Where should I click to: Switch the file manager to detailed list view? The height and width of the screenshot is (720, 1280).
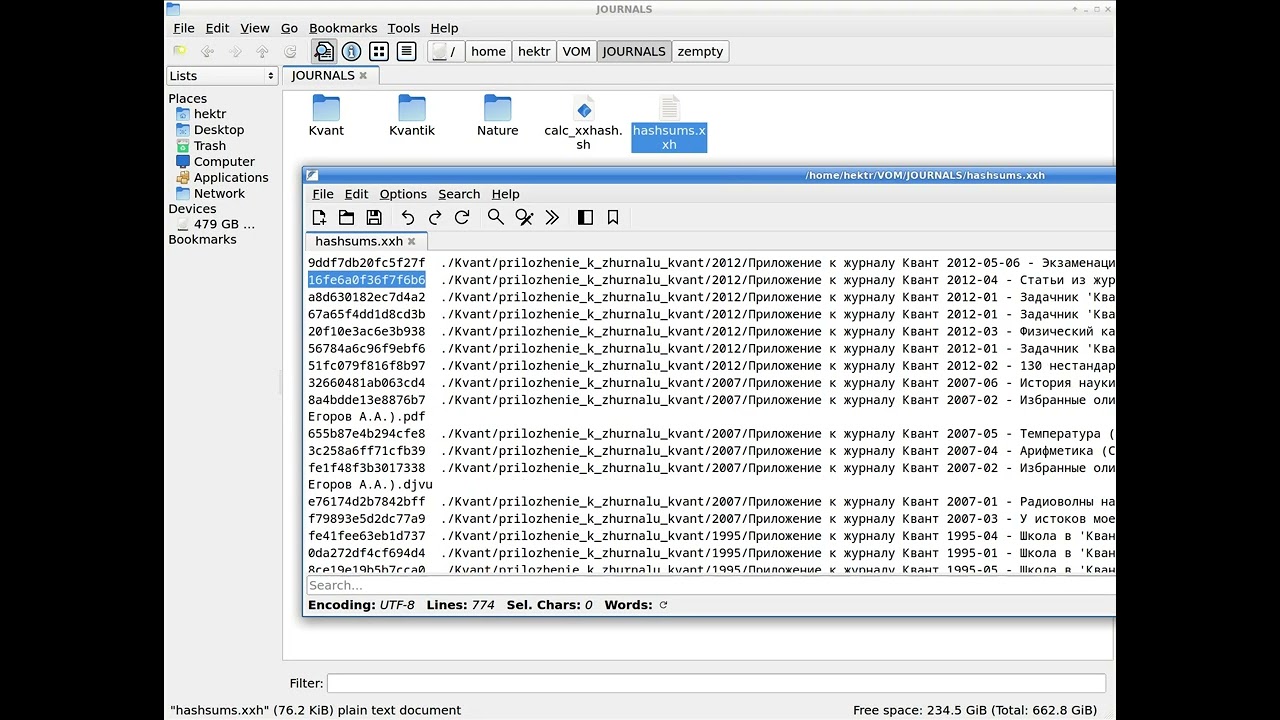406,51
